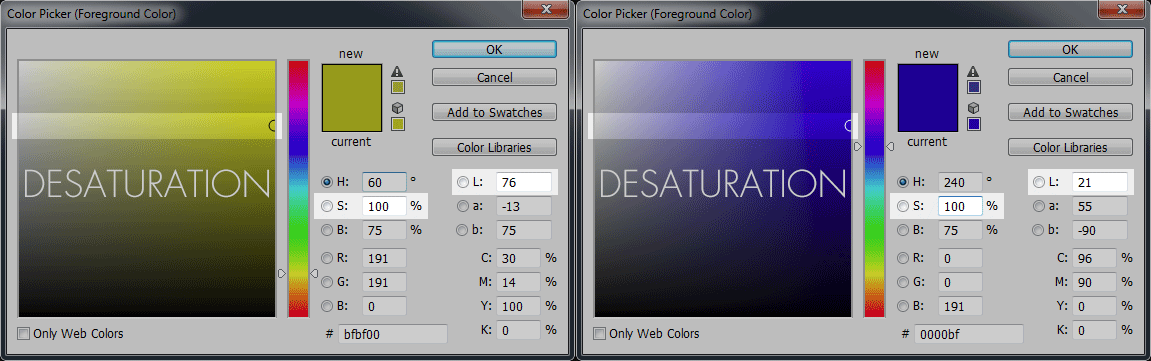Enable Only Web Colors in blue picker
This screenshot has height=361, width=1151.
coord(599,334)
